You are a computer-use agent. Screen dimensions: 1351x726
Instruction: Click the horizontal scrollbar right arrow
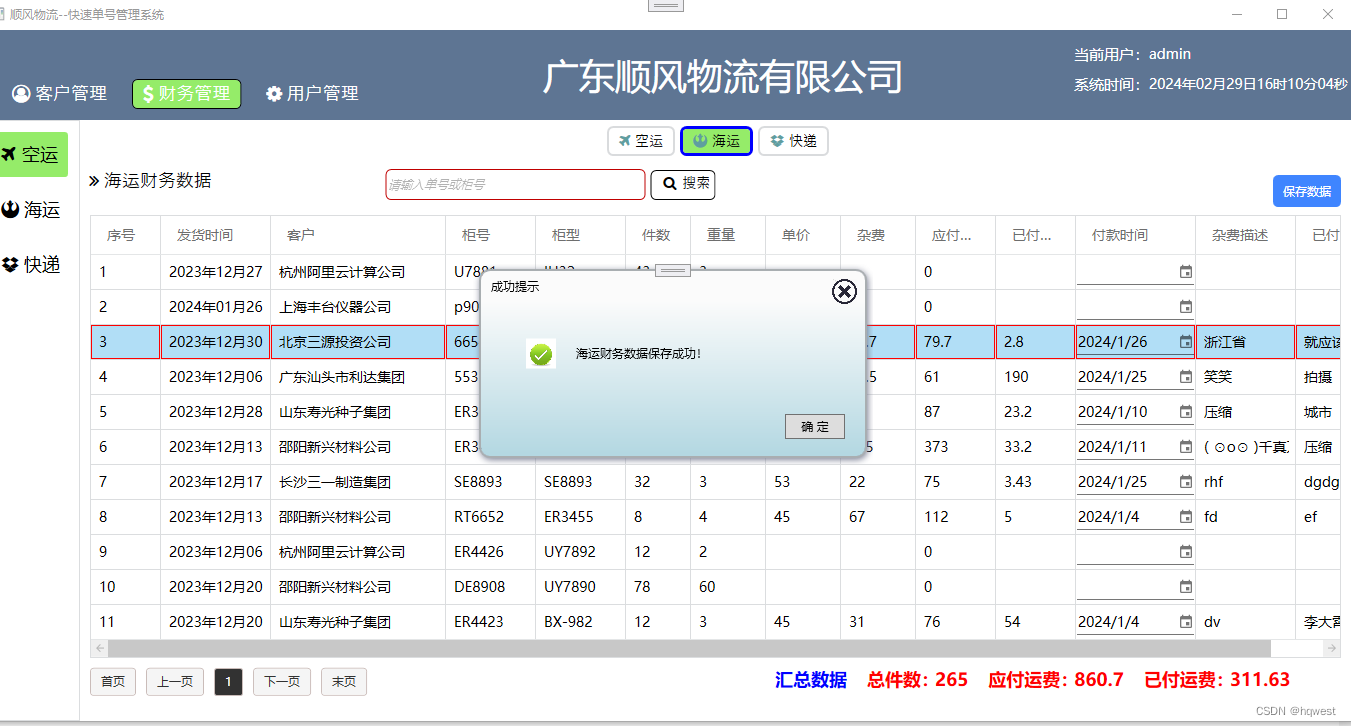(x=1332, y=648)
